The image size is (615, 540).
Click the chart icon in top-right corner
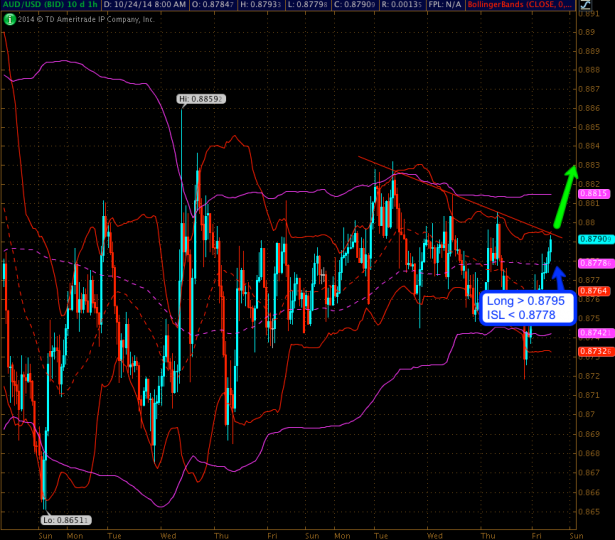pyautogui.click(x=607, y=6)
